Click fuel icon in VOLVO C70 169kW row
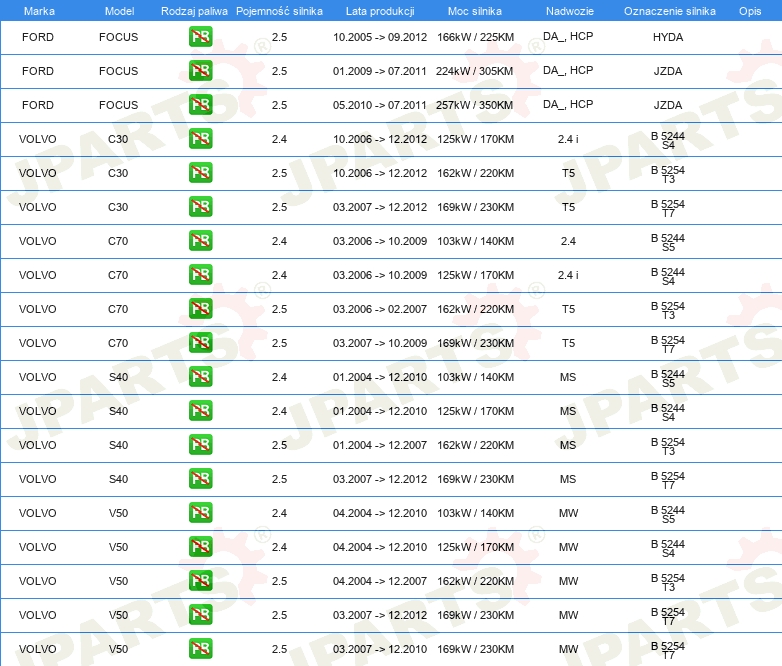 pos(200,343)
